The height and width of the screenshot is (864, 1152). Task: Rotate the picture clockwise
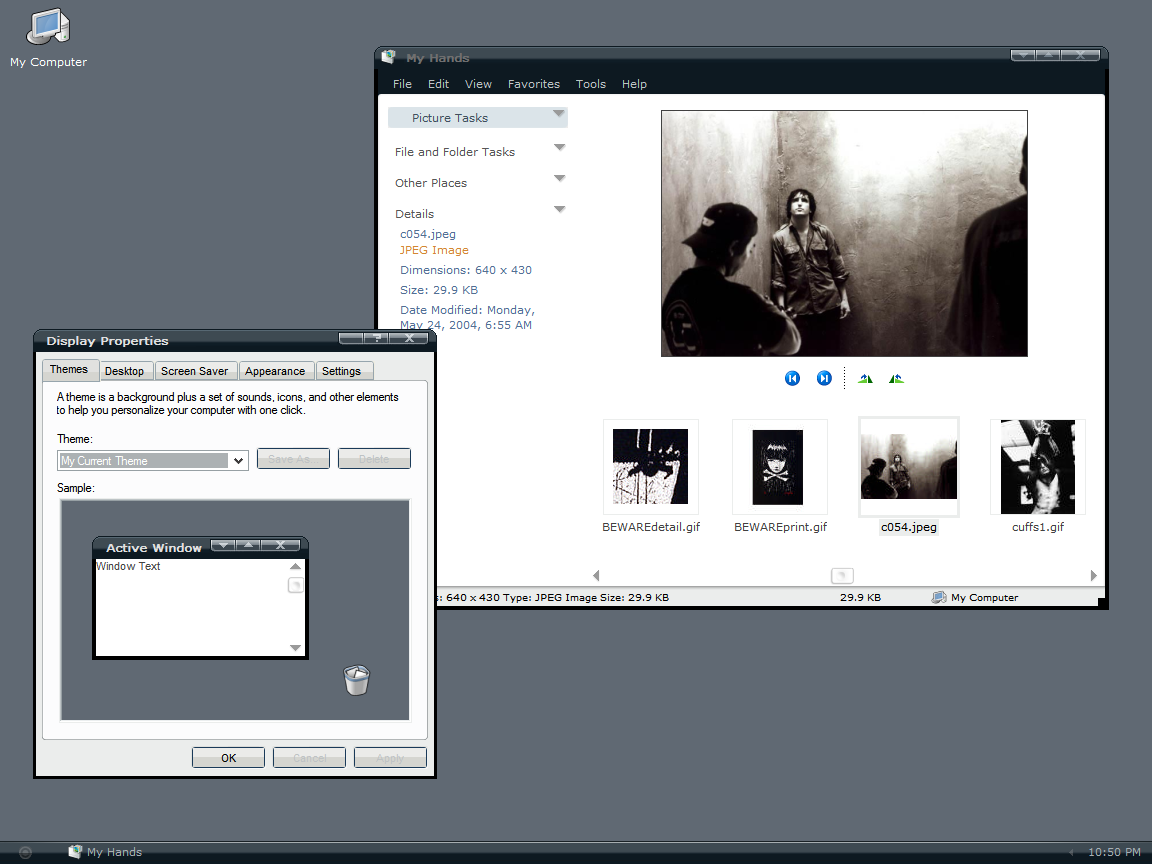[865, 378]
